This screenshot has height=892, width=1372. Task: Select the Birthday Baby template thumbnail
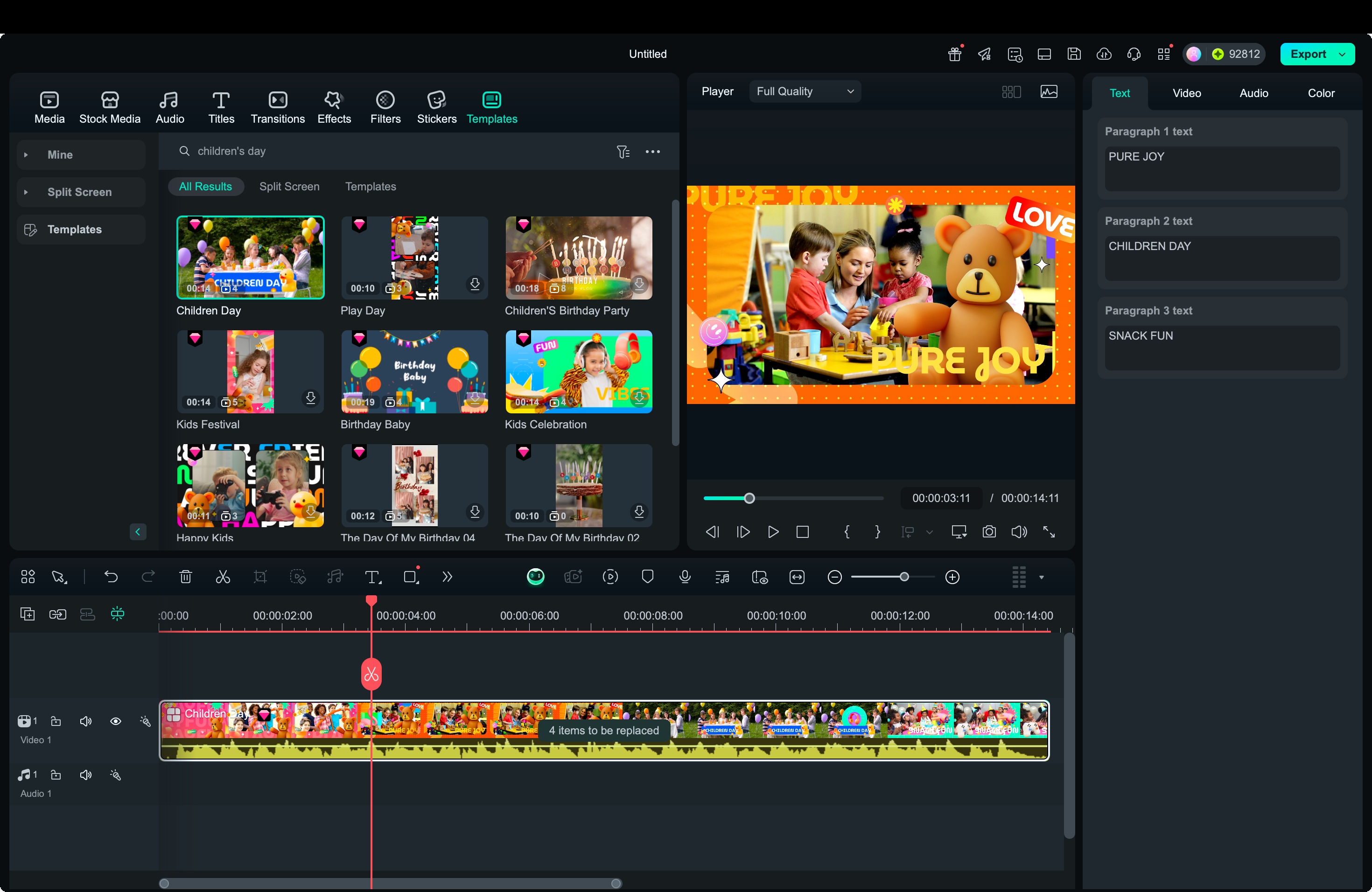pos(414,372)
